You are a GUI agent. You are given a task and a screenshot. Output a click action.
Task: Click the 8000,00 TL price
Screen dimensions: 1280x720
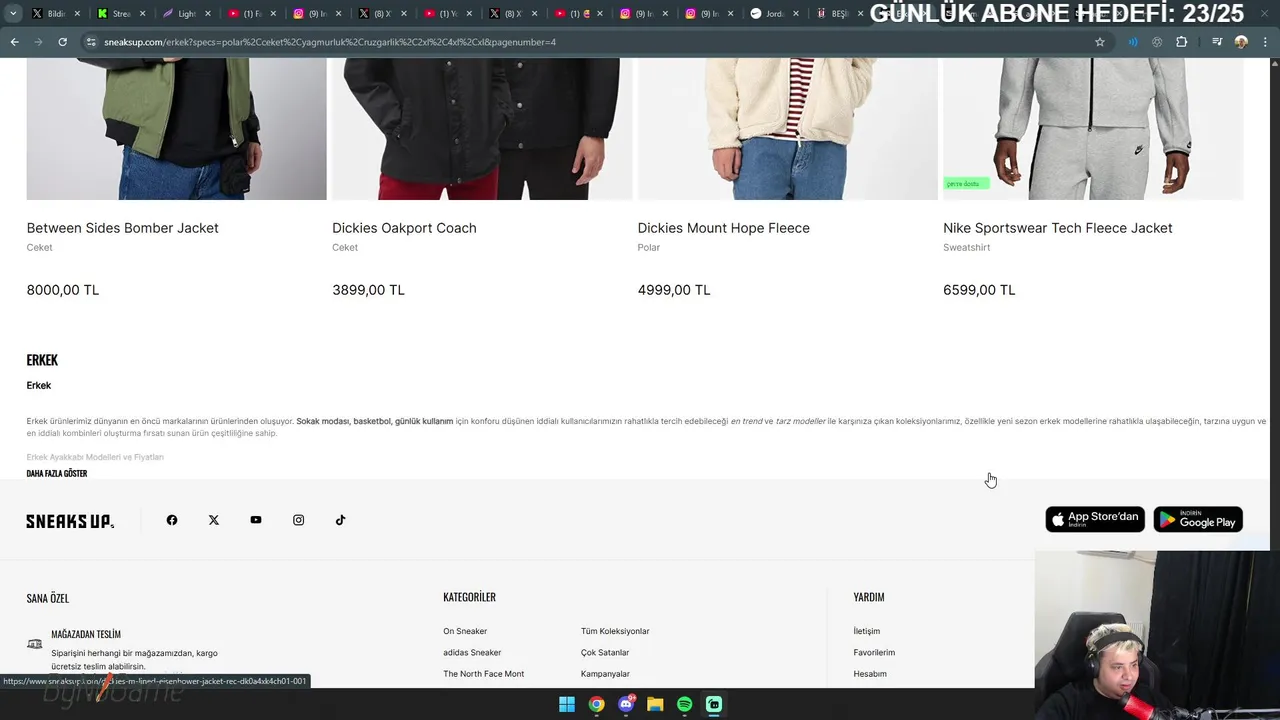click(63, 290)
